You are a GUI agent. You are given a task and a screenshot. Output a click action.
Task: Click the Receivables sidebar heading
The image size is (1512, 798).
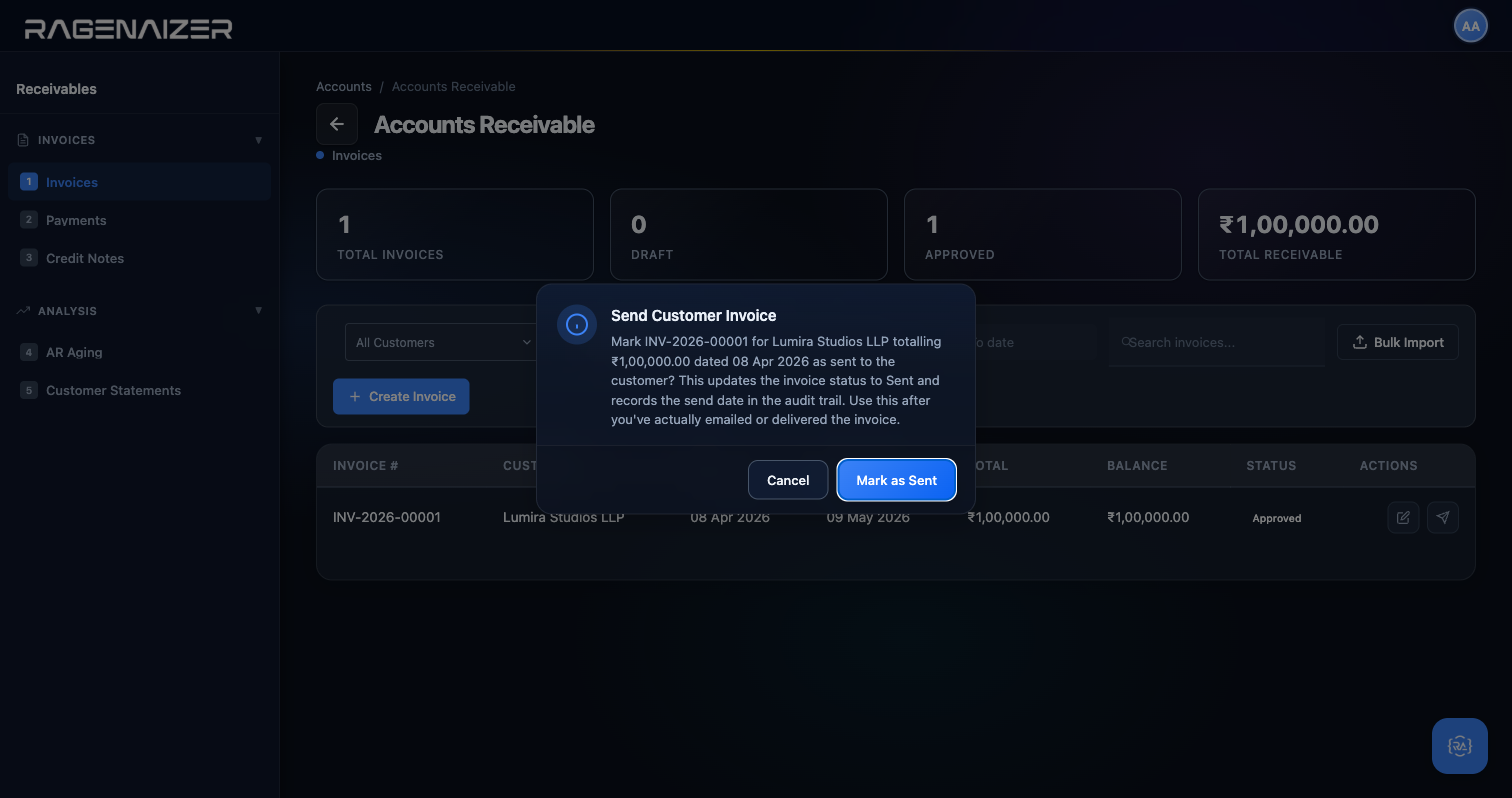click(x=56, y=89)
